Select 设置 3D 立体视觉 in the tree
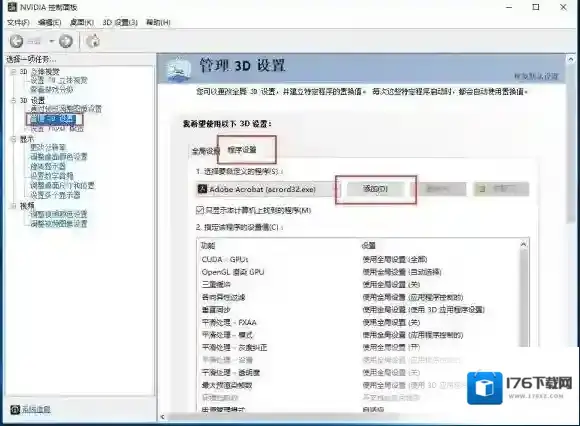Screen dimensions: 580x426 coord(59,80)
